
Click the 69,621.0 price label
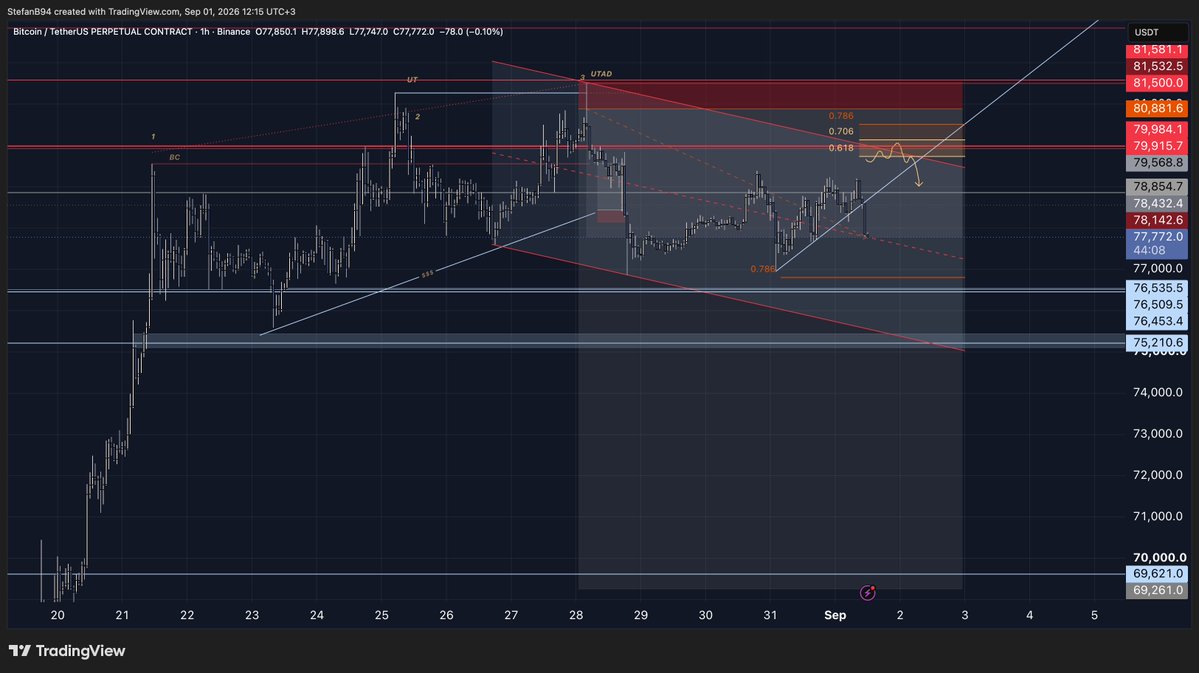tap(1158, 574)
